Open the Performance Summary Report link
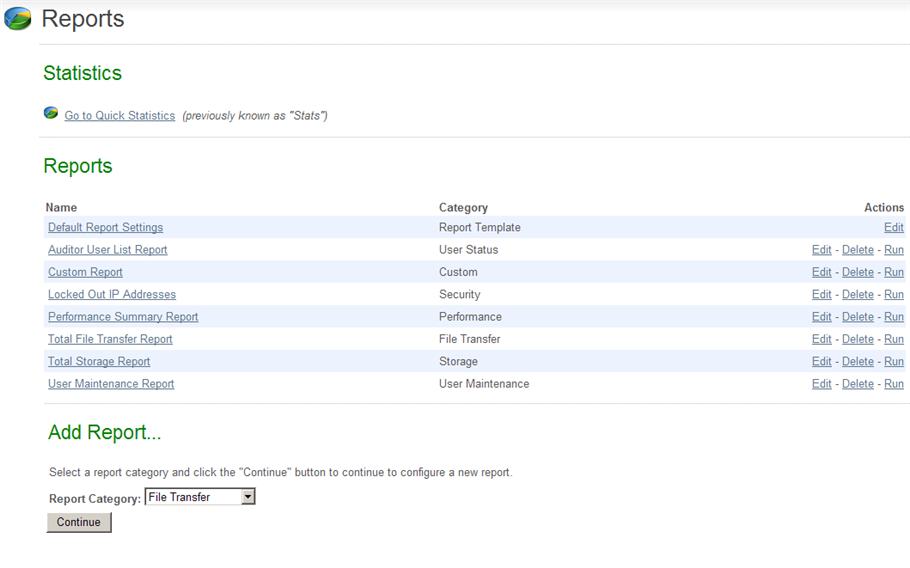Viewport: 910px width, 568px height. [123, 317]
